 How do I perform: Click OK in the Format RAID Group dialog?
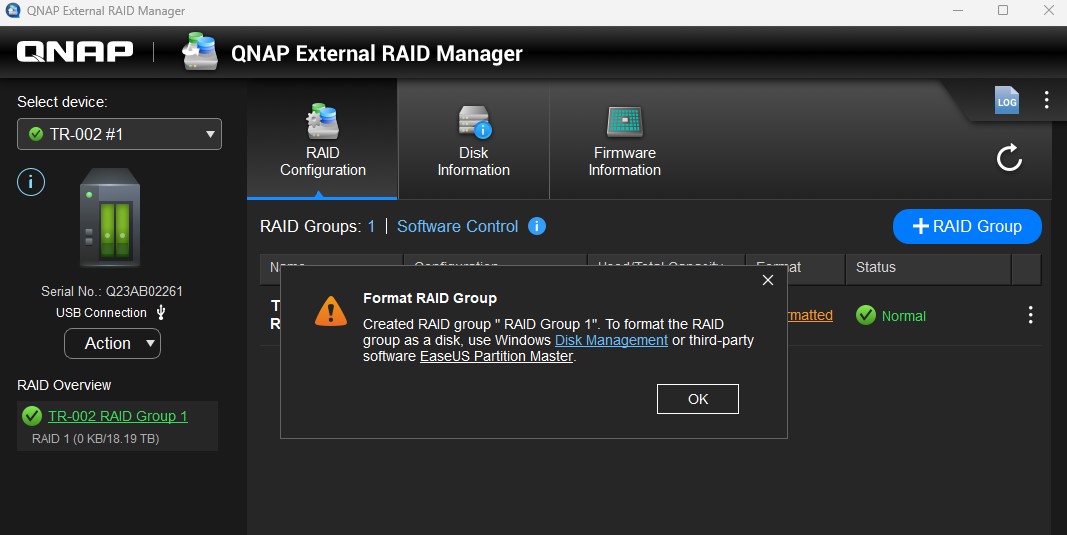tap(697, 399)
